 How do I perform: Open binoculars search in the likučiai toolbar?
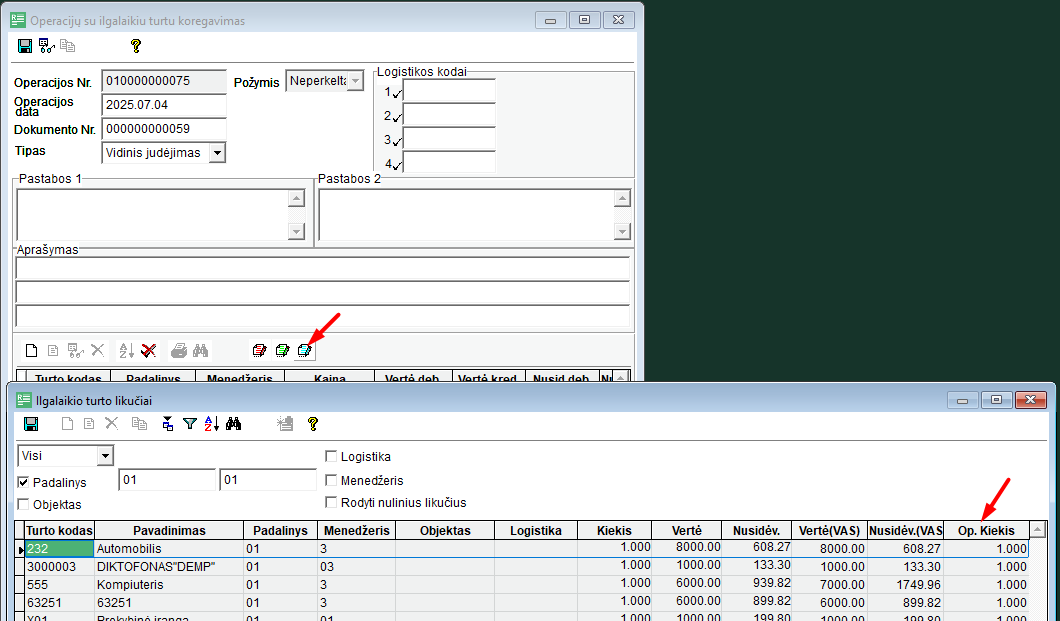pos(234,424)
